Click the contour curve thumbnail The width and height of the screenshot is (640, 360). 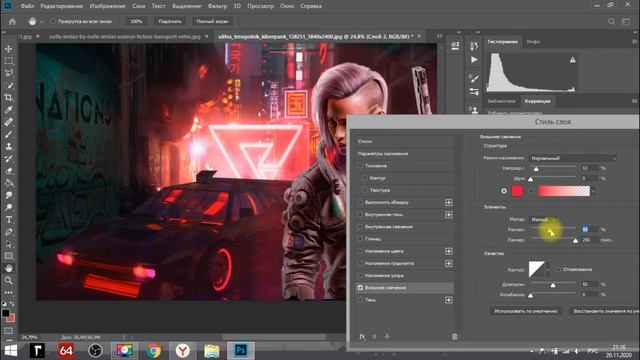point(536,270)
